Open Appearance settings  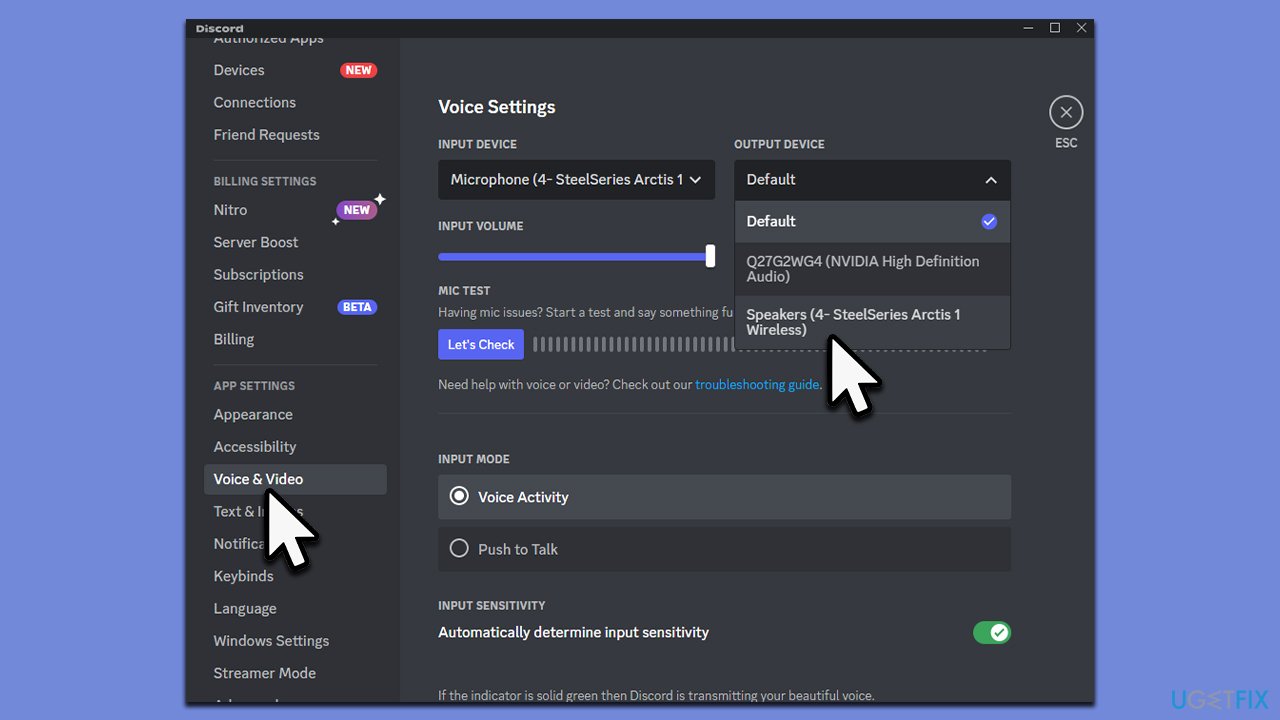(x=253, y=414)
